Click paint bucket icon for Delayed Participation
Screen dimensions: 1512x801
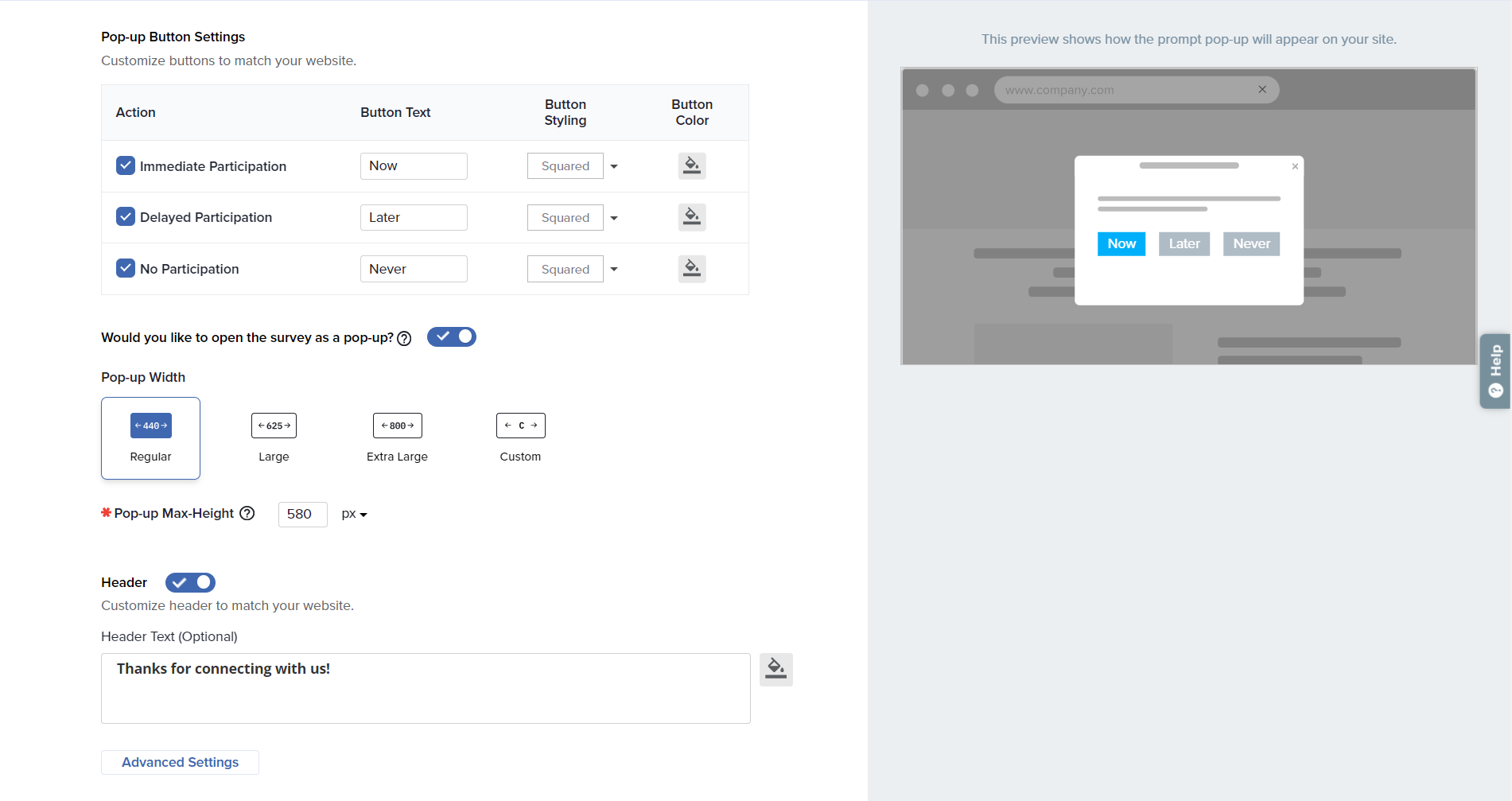[691, 217]
